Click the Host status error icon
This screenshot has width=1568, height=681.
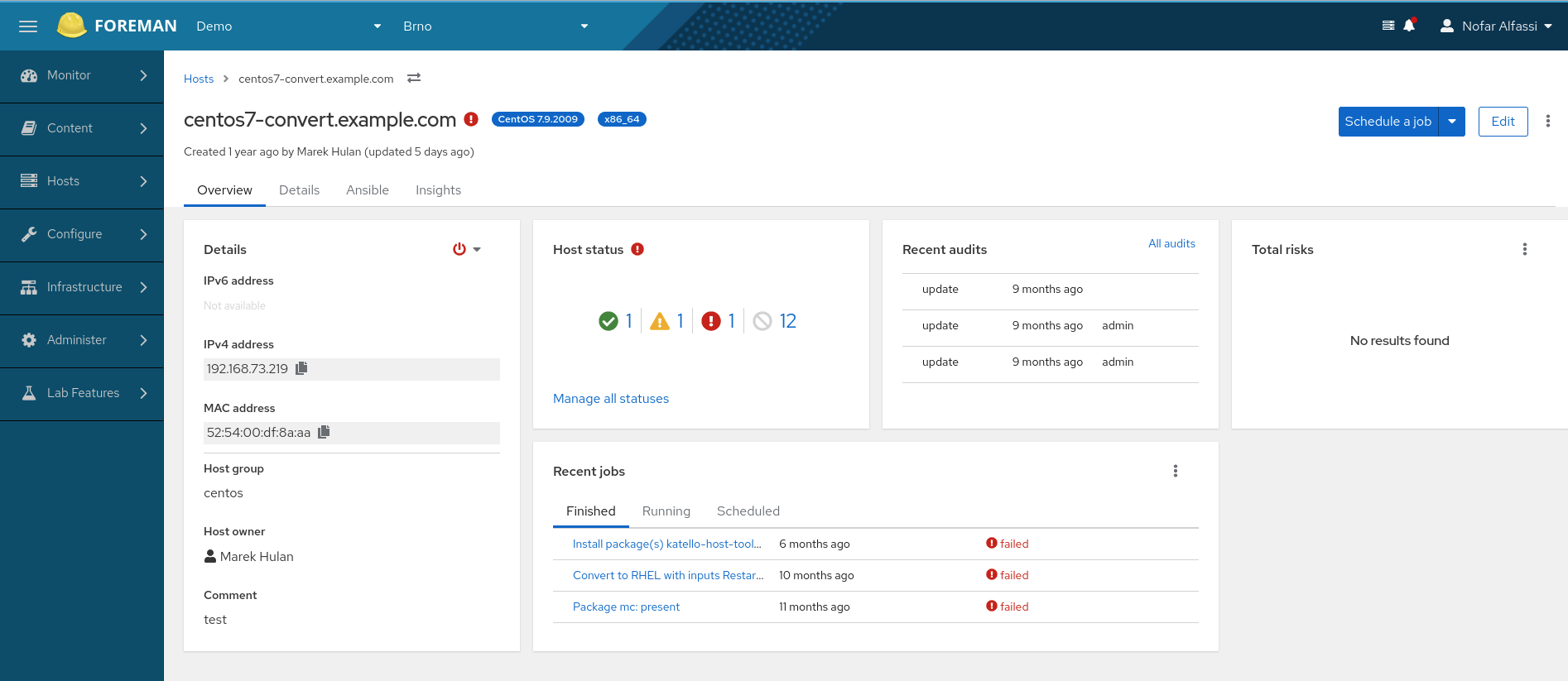click(637, 249)
